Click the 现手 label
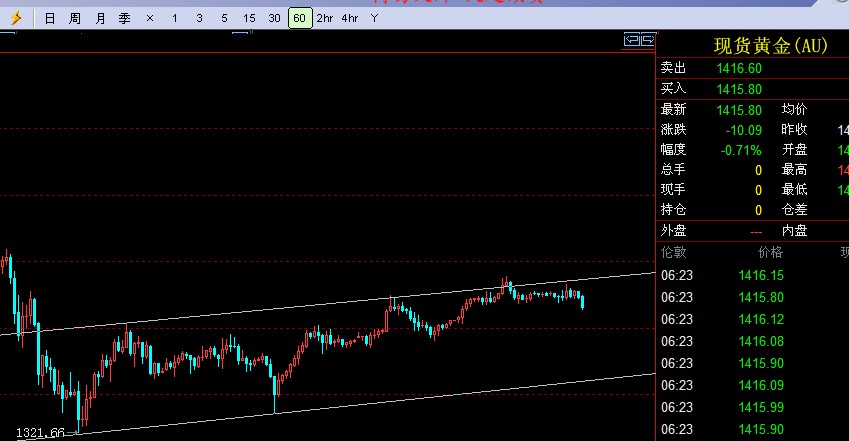Image resolution: width=849 pixels, height=441 pixels. [673, 190]
